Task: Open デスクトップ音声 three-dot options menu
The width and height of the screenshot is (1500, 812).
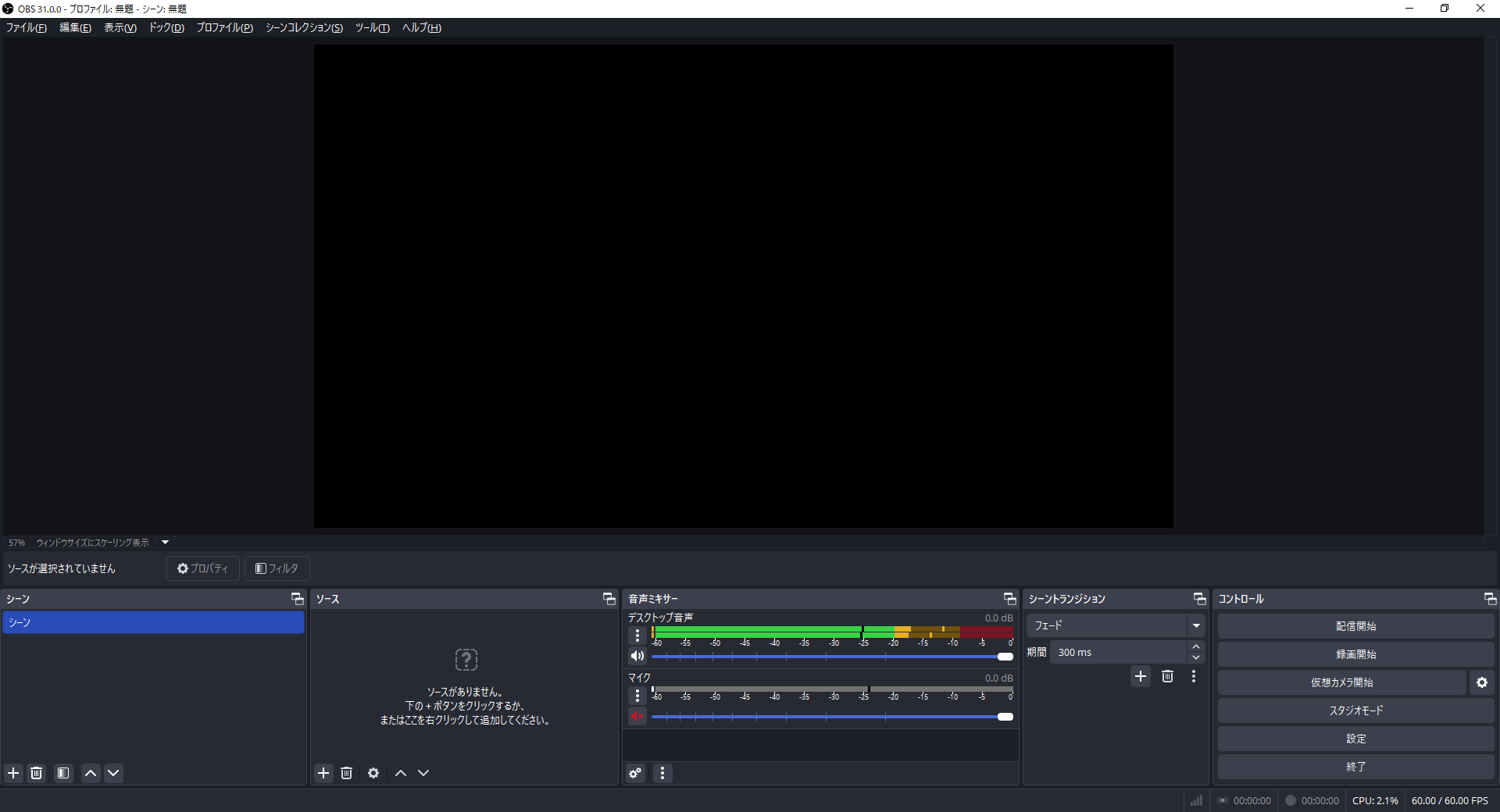Action: tap(637, 636)
